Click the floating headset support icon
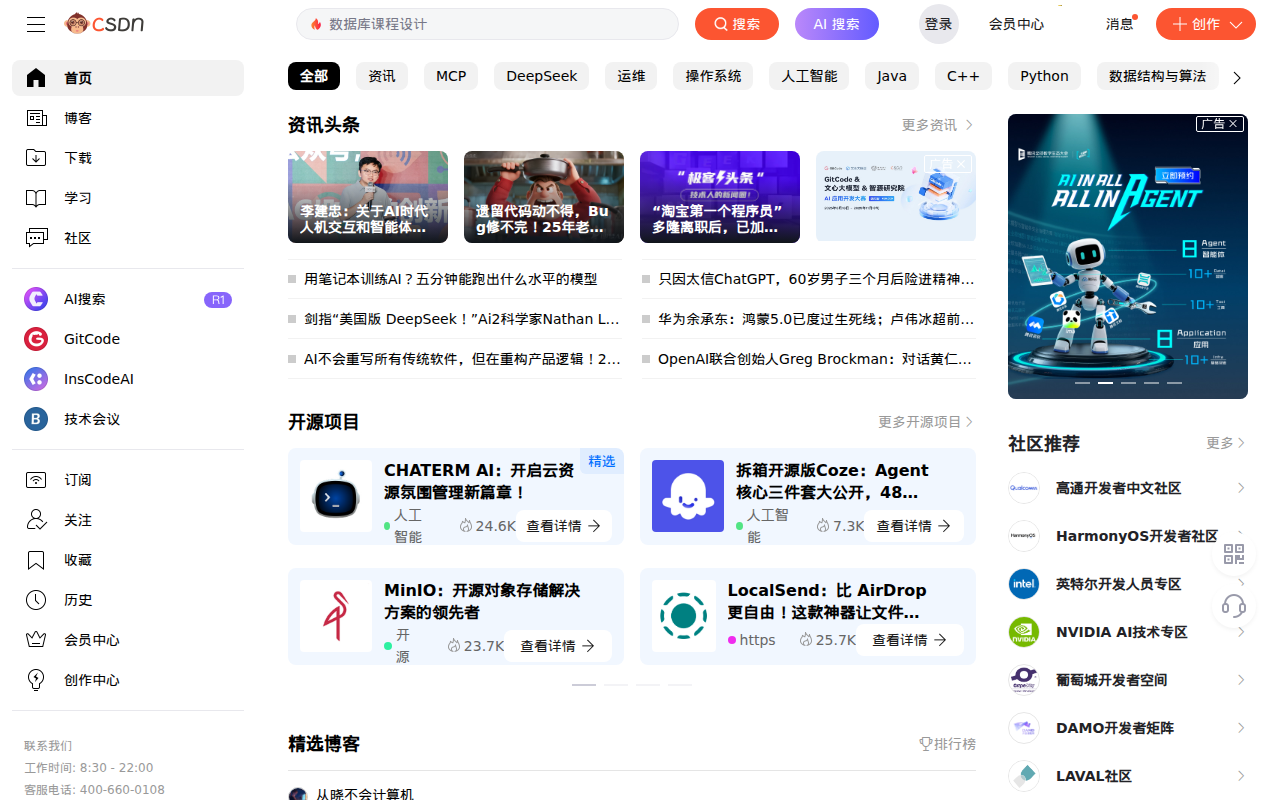The image size is (1280, 800). pos(1234,605)
